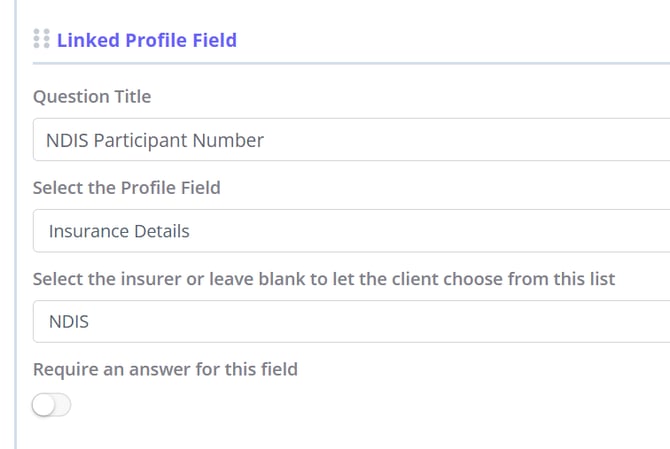Grab the drag handle beside Linked Profile Field

point(41,39)
